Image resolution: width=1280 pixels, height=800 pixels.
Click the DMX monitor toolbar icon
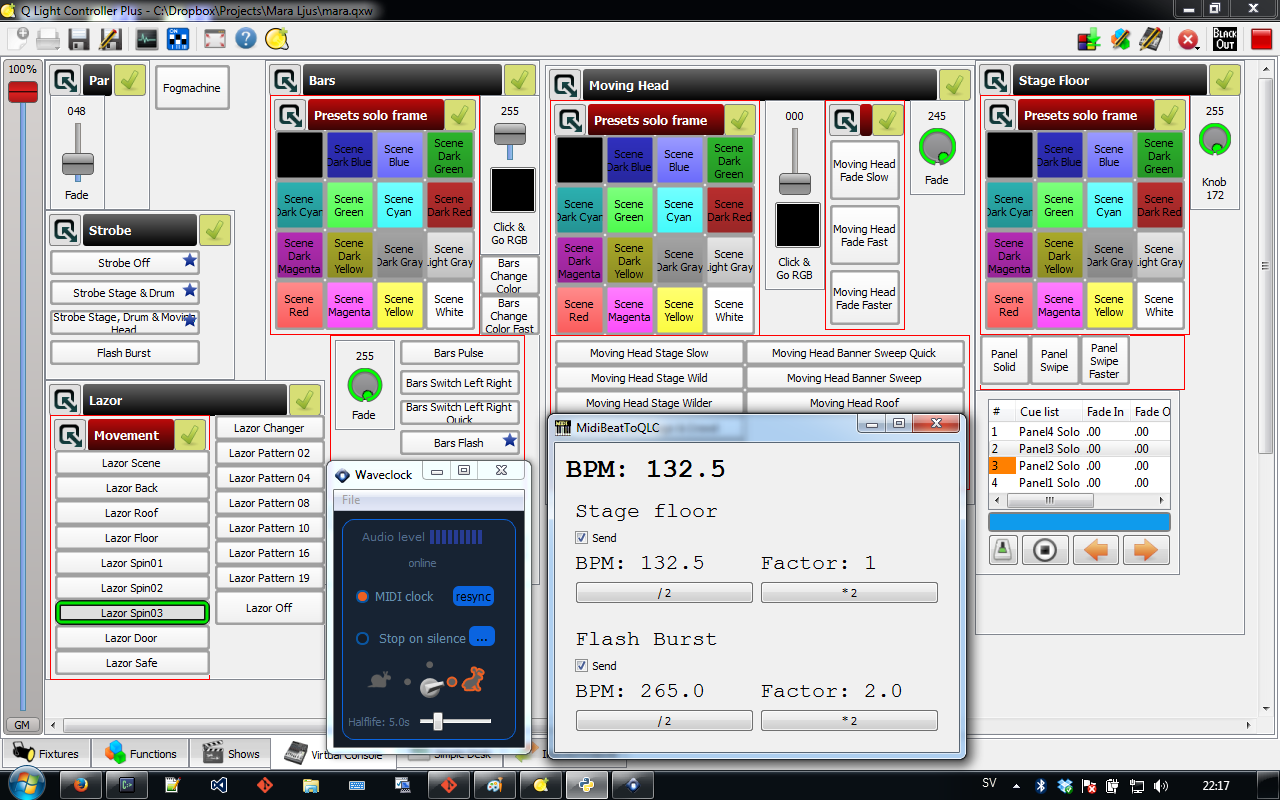point(147,39)
